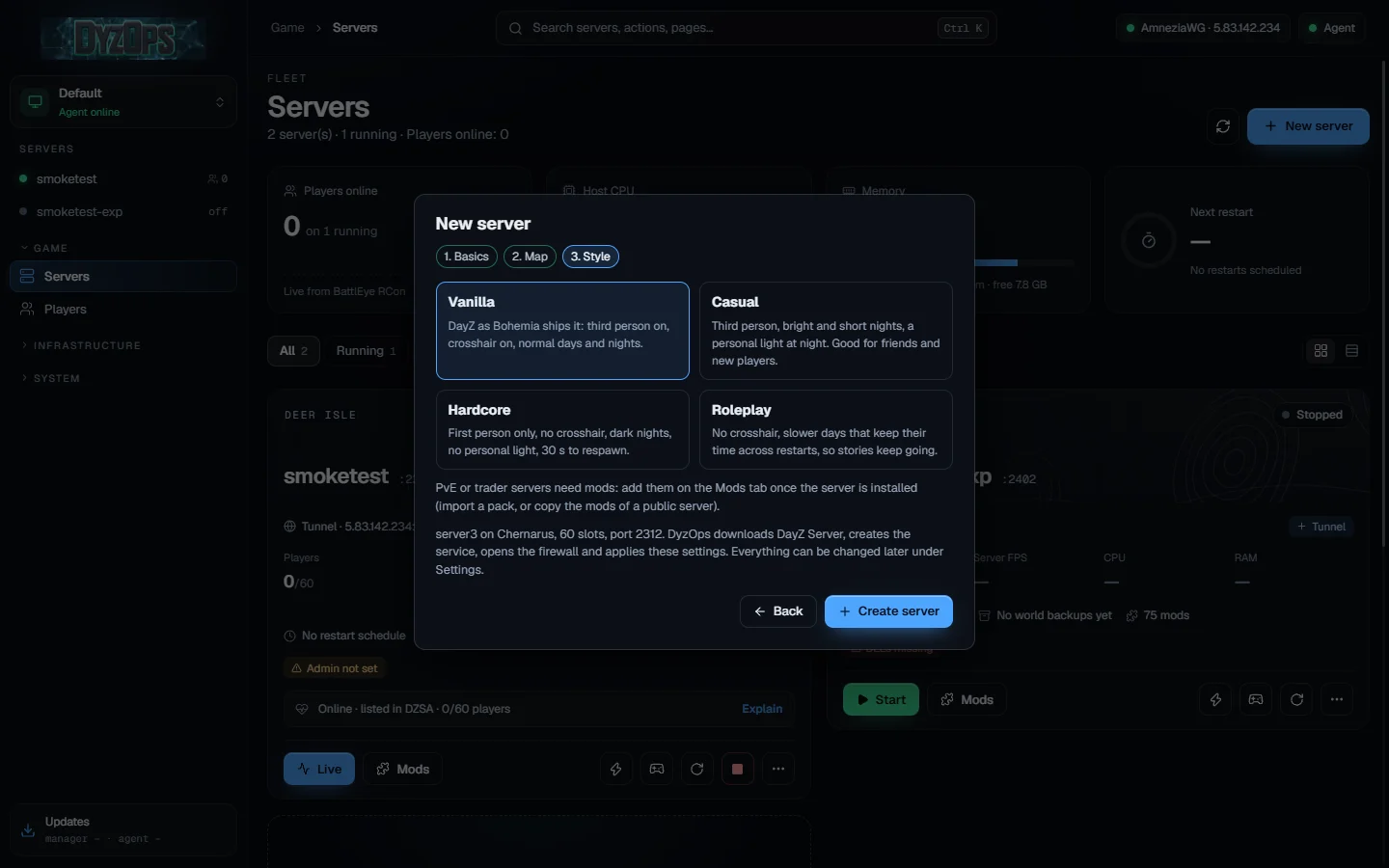Viewport: 1389px width, 868px height.
Task: Open more options on stopped server card
Action: (x=1337, y=699)
